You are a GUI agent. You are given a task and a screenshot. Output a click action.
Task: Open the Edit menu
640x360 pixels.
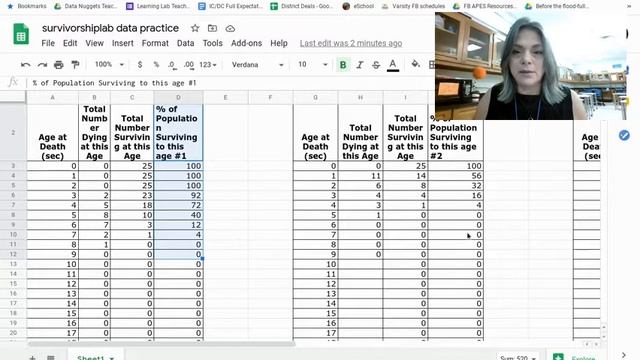click(70, 43)
